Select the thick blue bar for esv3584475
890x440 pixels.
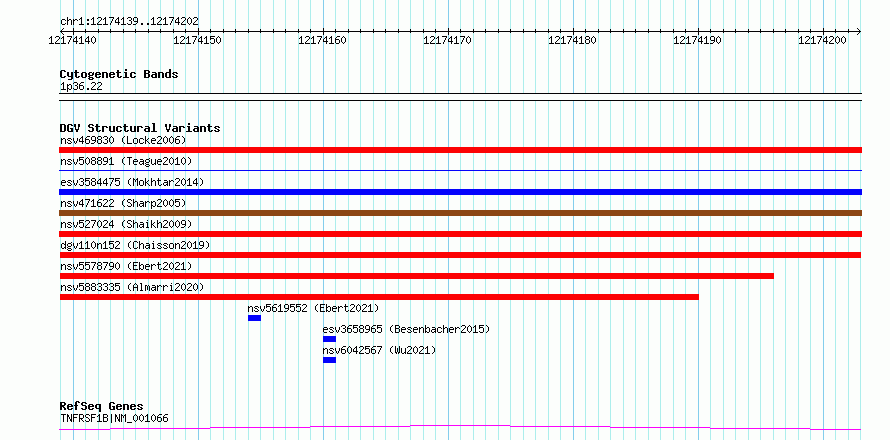tap(460, 192)
